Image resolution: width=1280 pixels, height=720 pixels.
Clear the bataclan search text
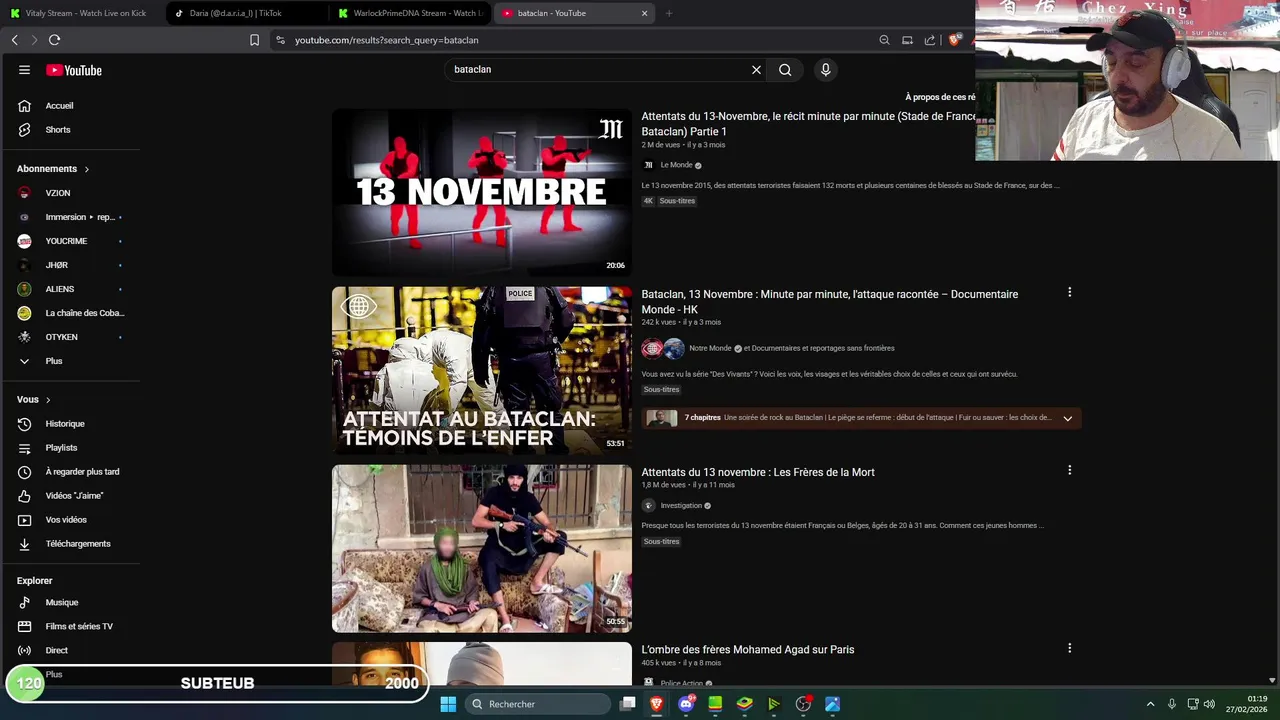pos(756,70)
